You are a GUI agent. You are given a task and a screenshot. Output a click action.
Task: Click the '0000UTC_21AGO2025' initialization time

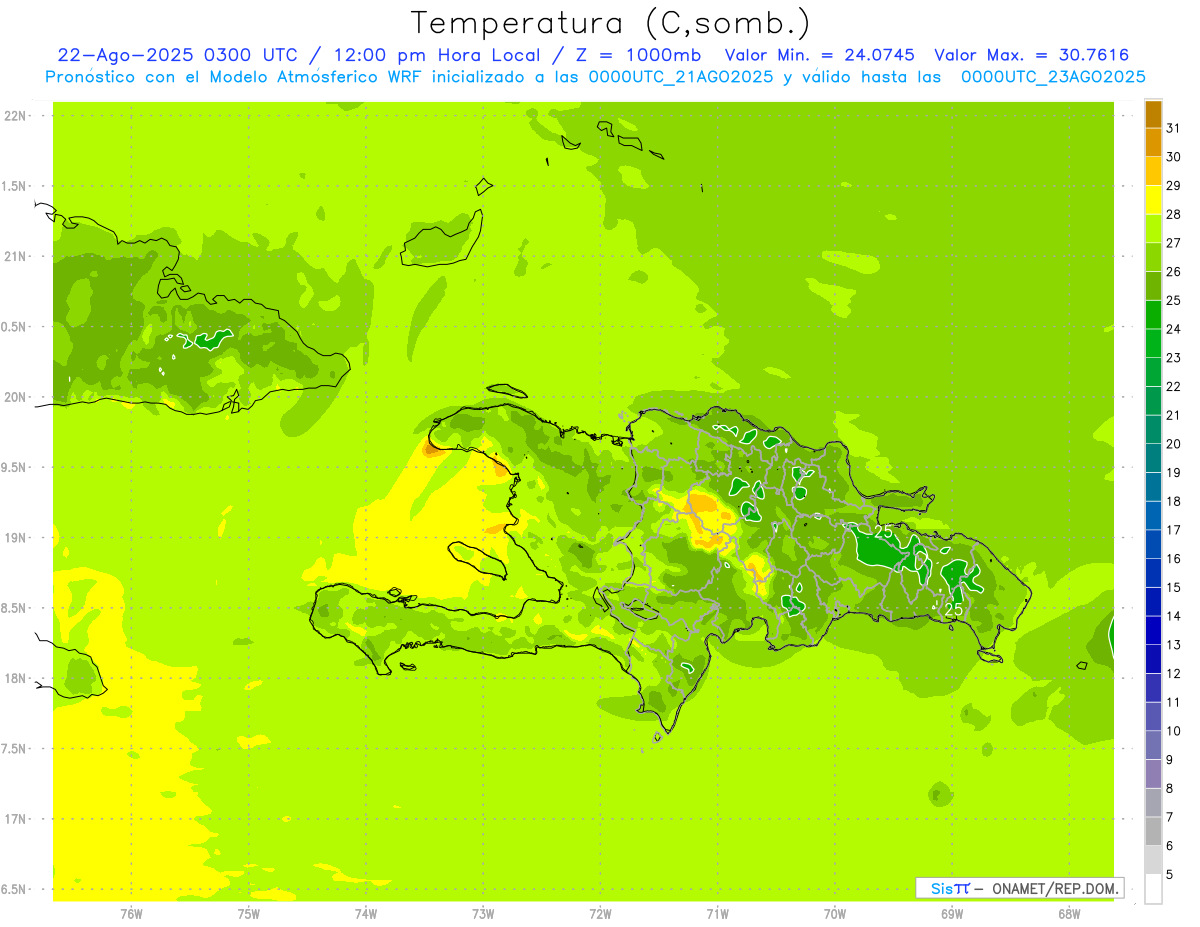pyautogui.click(x=681, y=76)
